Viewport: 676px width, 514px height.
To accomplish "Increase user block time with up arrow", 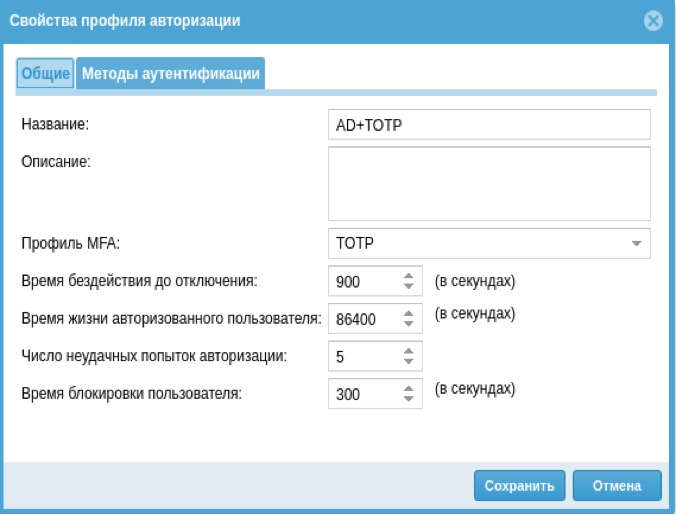I will [x=409, y=389].
